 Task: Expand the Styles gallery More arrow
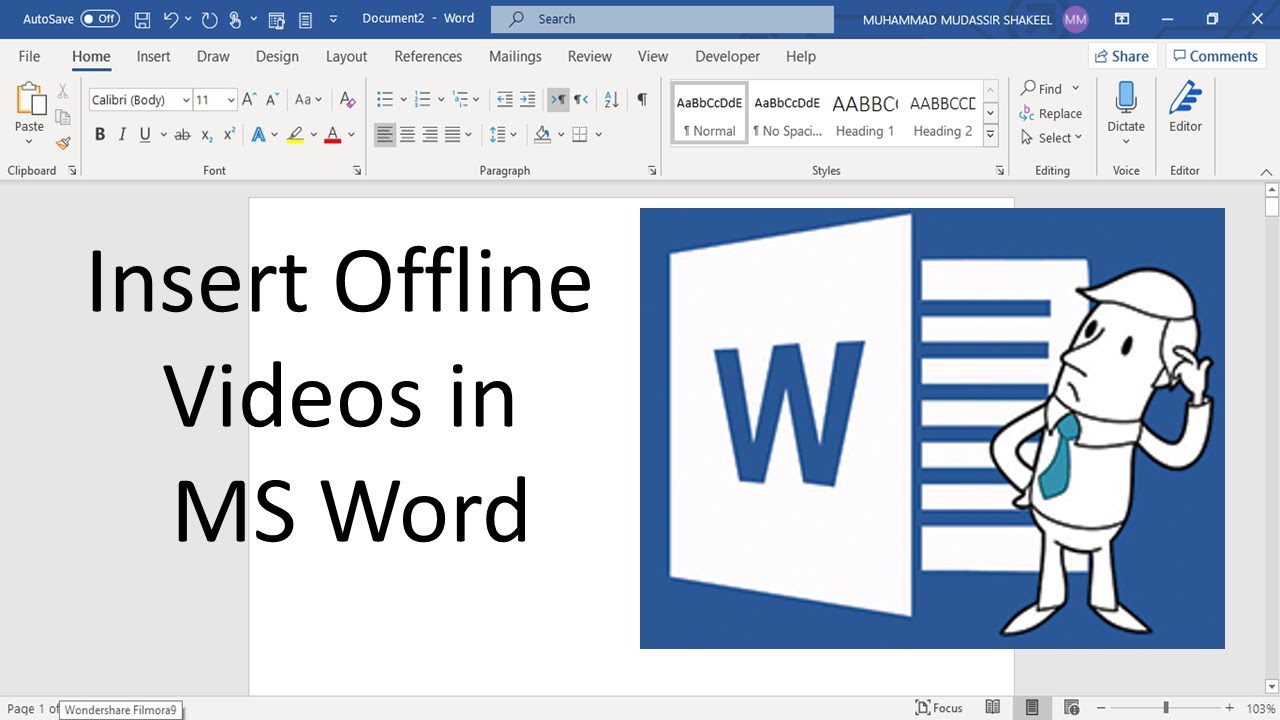tap(990, 135)
